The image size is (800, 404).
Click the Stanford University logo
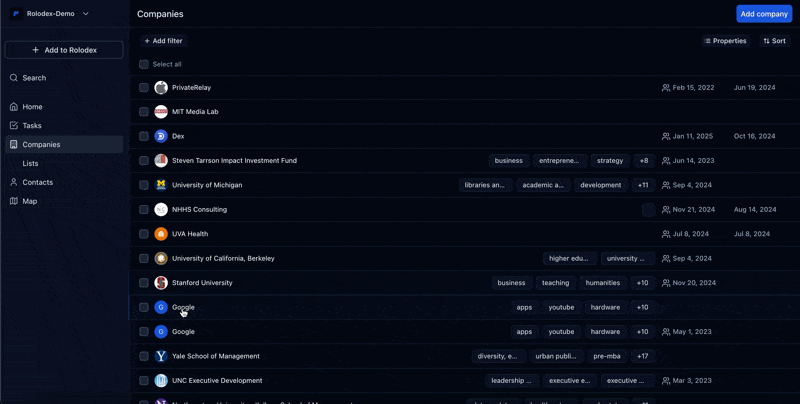pos(161,283)
